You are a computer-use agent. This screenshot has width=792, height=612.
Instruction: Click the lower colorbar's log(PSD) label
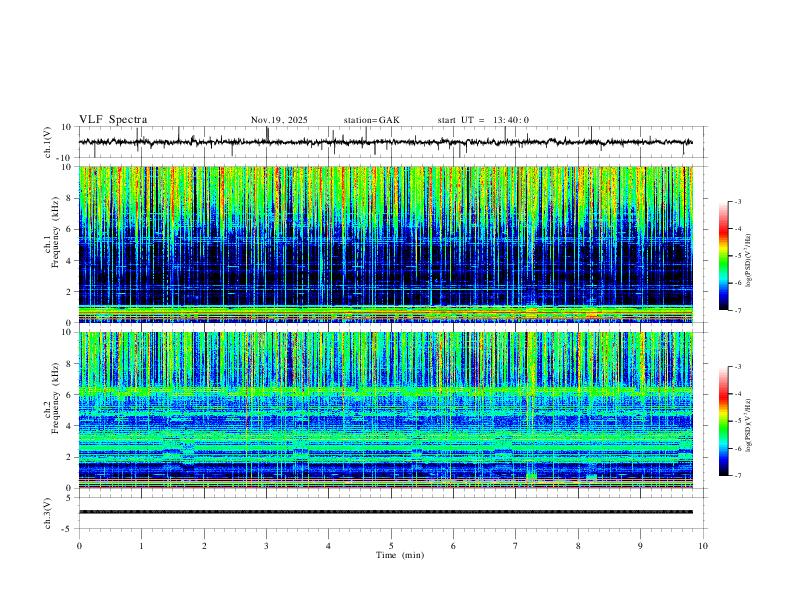point(749,425)
